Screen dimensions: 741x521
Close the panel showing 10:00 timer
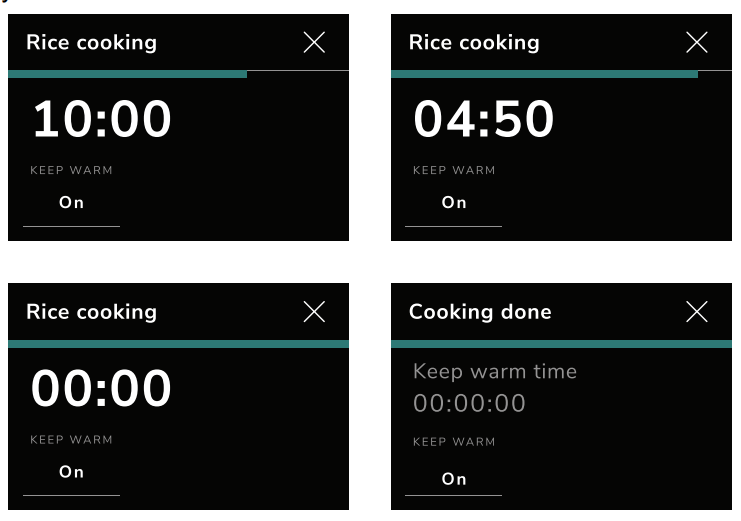[x=314, y=42]
